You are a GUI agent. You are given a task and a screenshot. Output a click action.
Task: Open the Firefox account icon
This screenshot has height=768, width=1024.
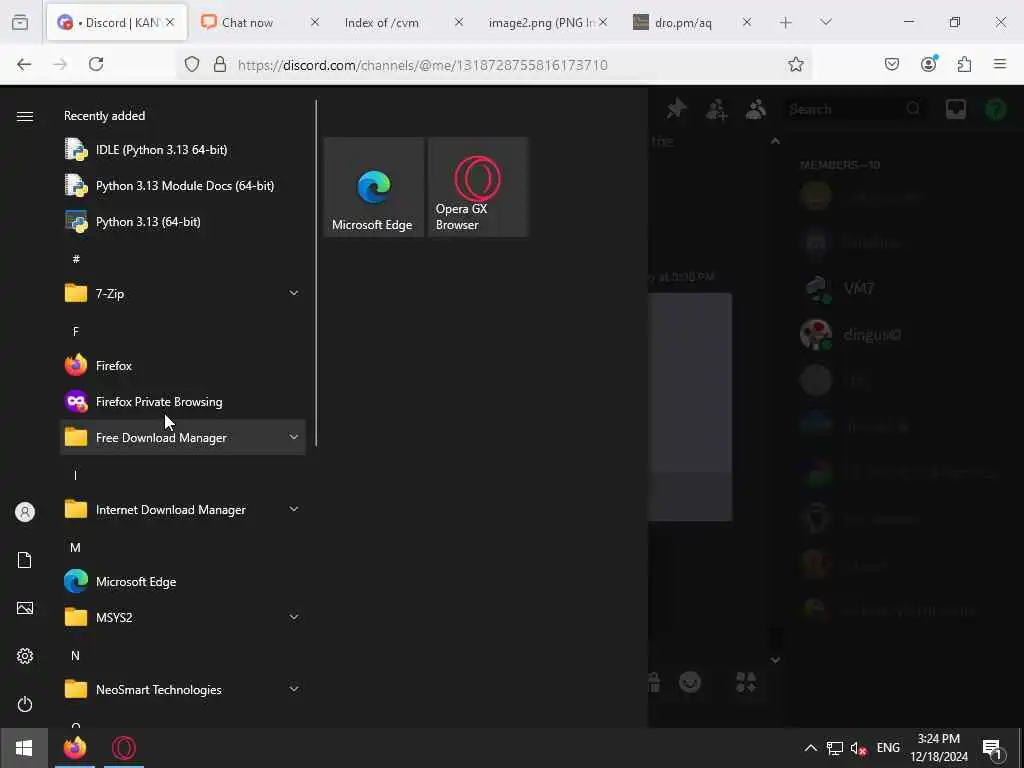pos(929,64)
